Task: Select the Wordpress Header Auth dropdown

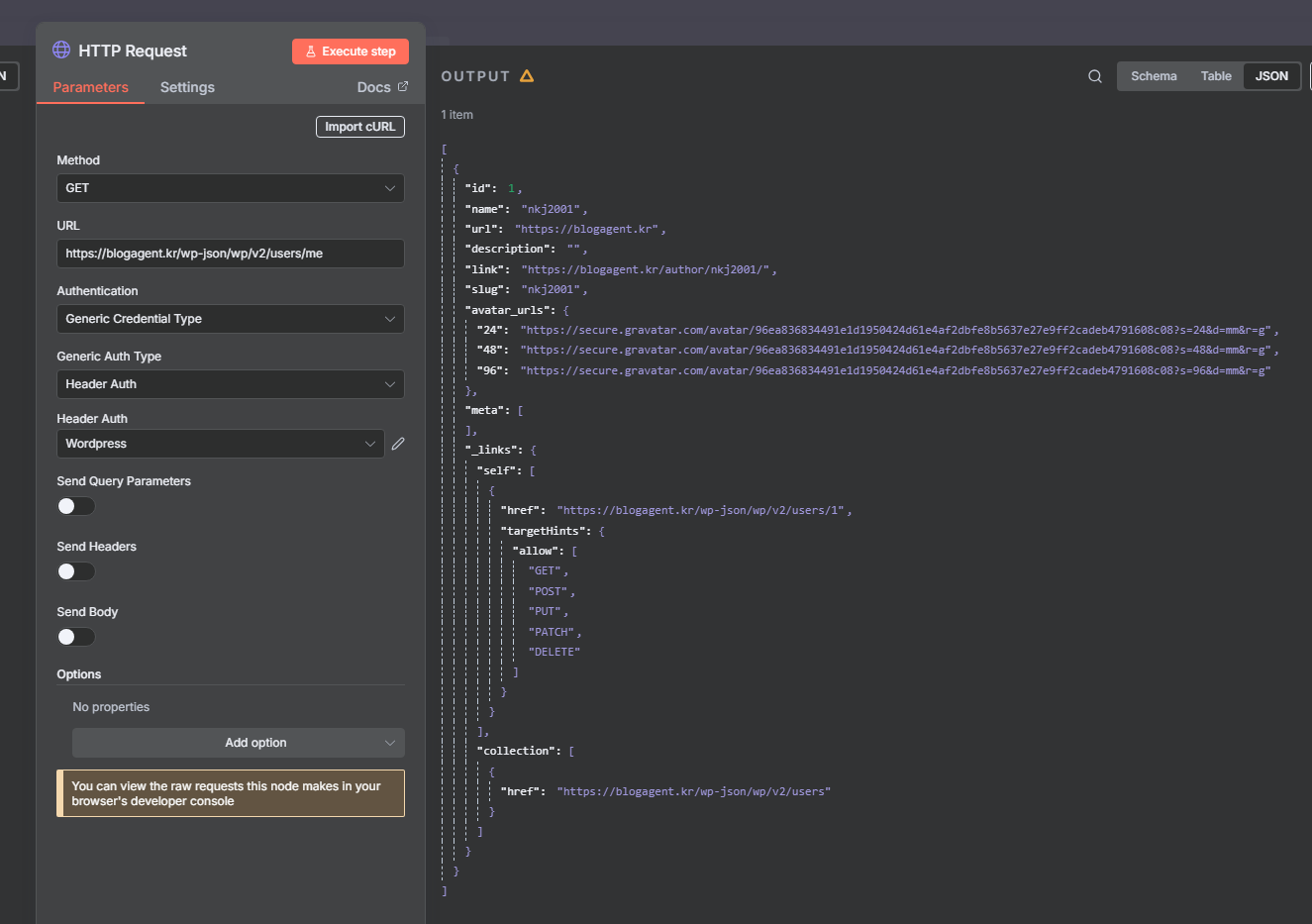Action: 220,444
